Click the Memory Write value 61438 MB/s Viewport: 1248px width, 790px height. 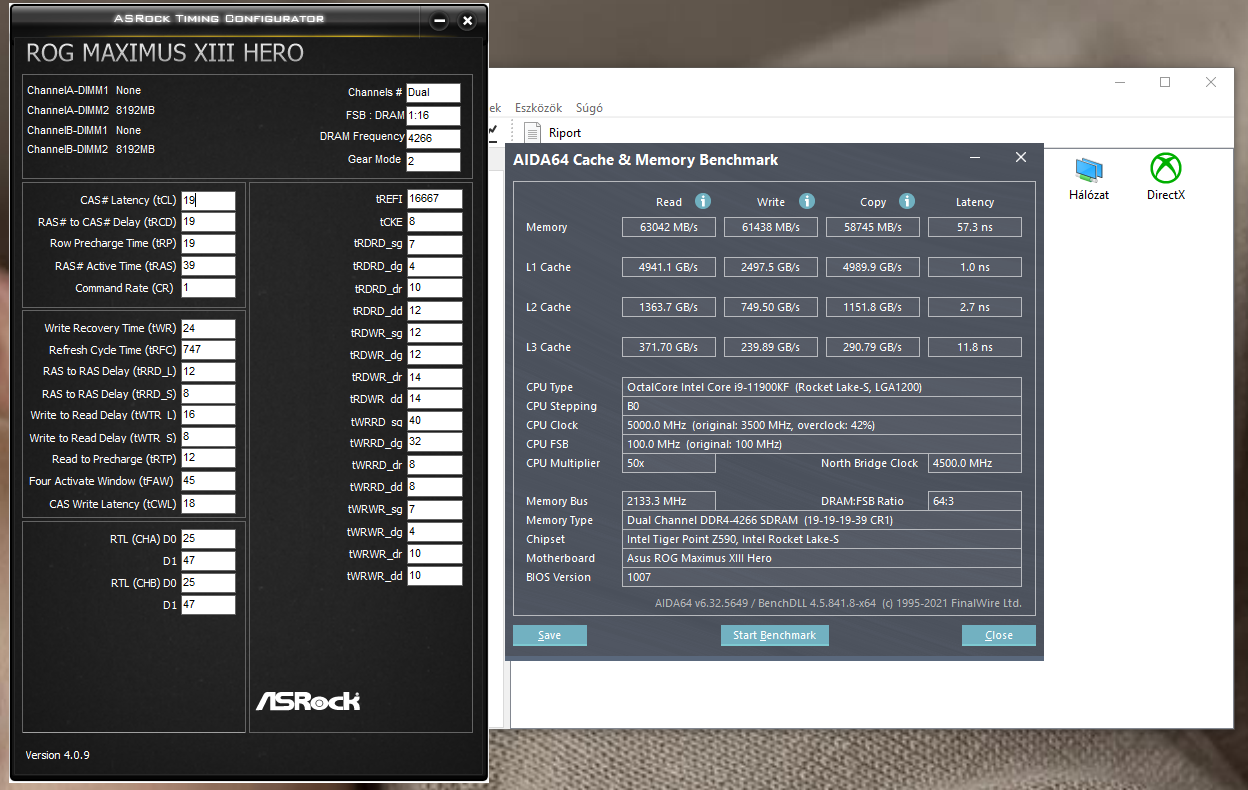coord(771,227)
